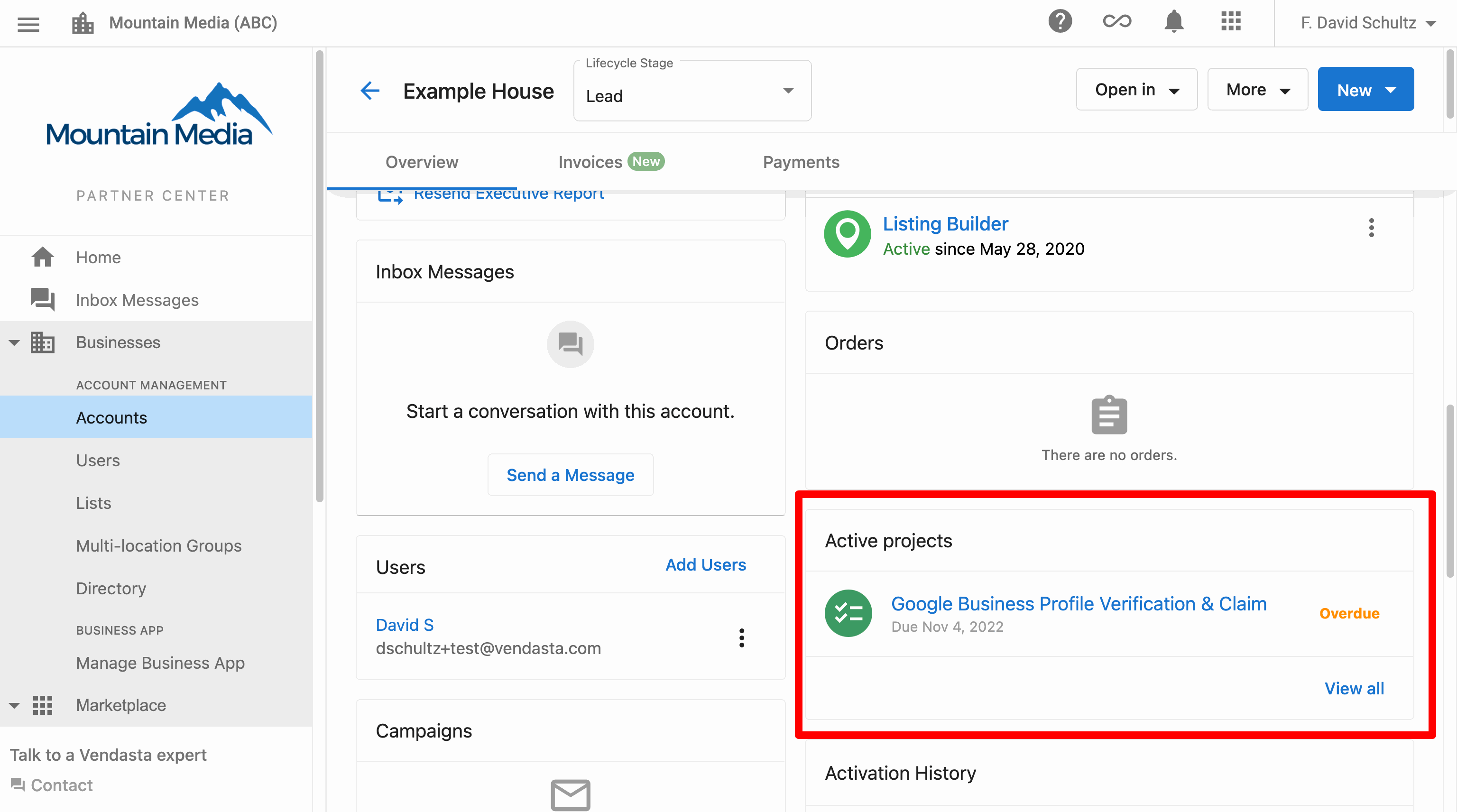The width and height of the screenshot is (1457, 812).
Task: Expand the More dropdown button
Action: pos(1257,89)
